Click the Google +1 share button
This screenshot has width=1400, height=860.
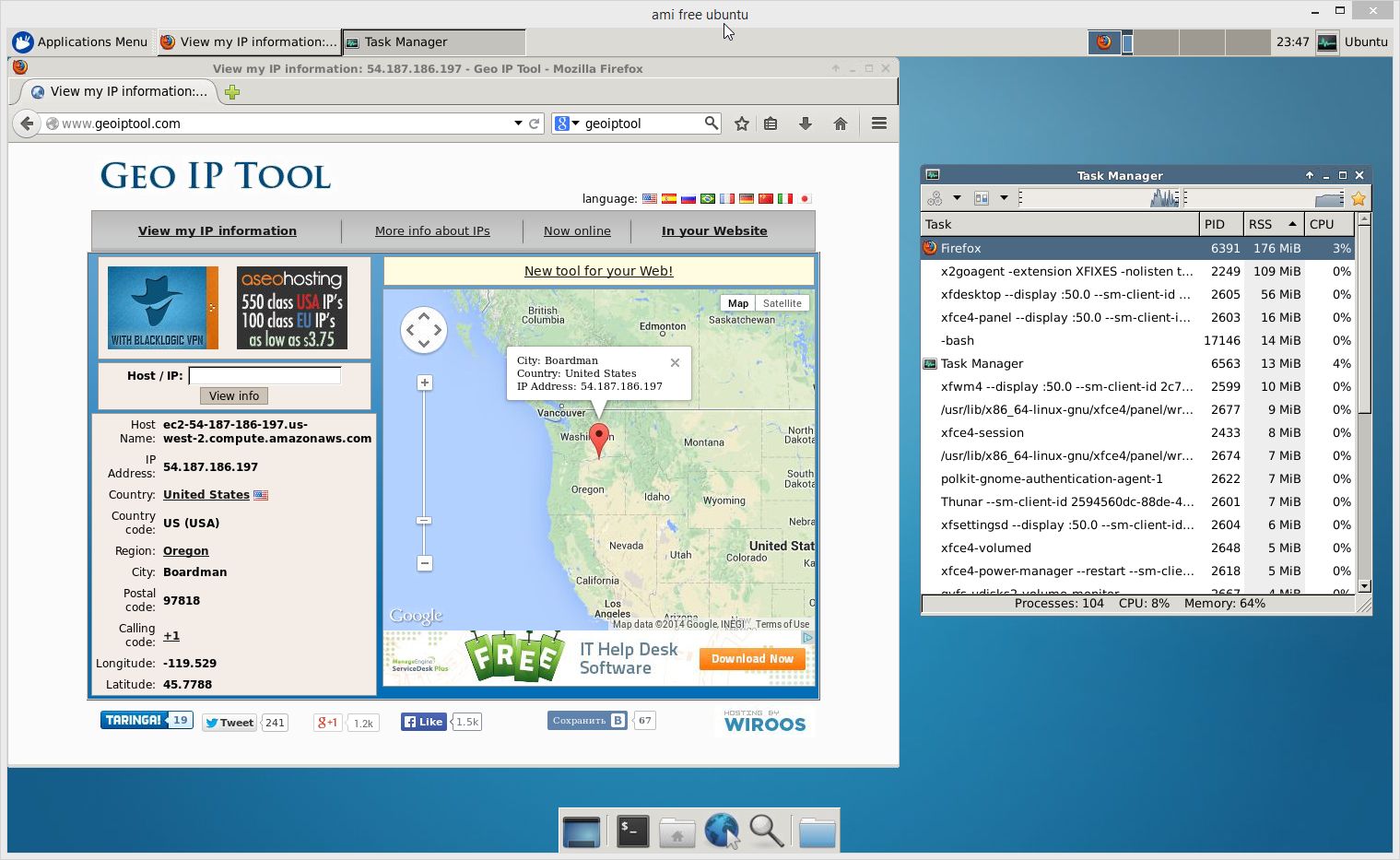328,723
